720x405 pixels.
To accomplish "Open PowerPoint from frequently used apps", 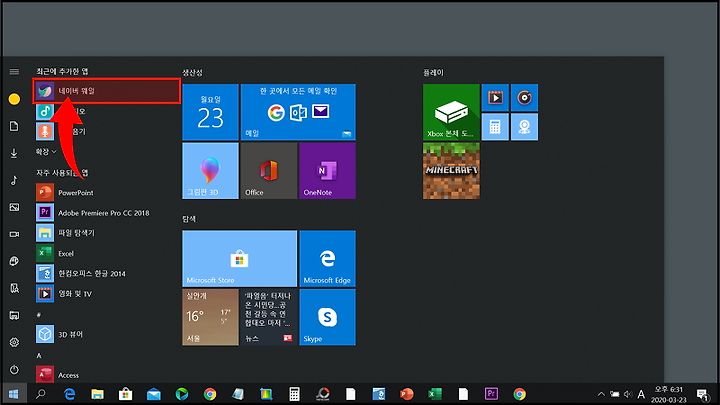I will click(107, 192).
